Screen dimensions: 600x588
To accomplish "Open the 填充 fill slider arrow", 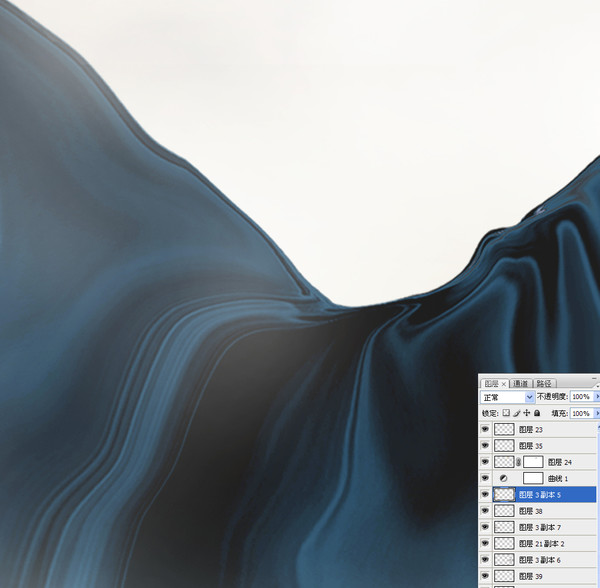I will pyautogui.click(x=597, y=413).
